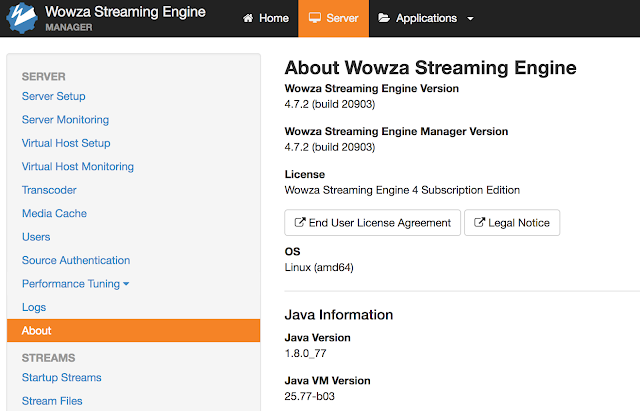
Task: Expand the Performance Tuning caret
Action: click(x=126, y=284)
